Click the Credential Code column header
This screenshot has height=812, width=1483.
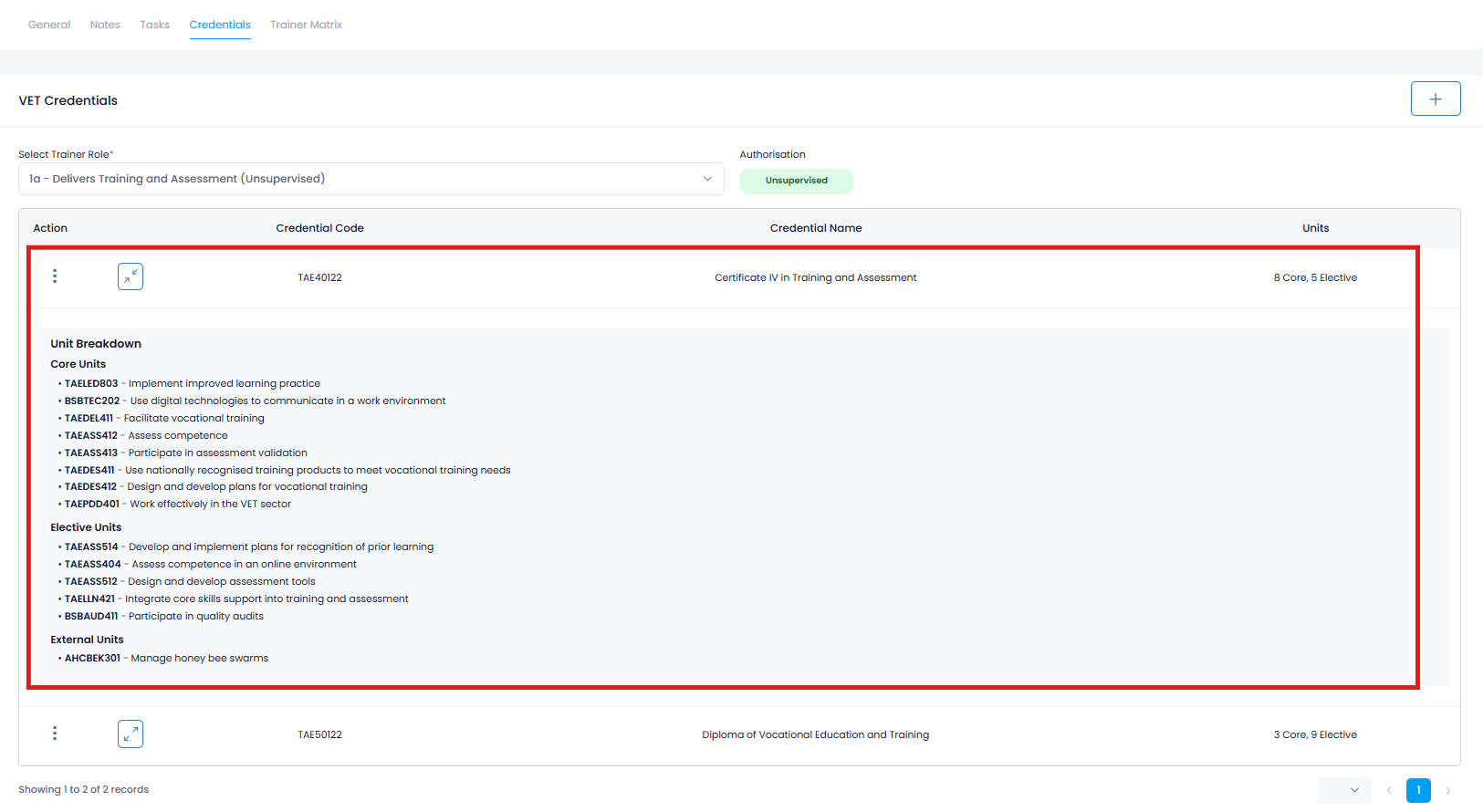(319, 228)
